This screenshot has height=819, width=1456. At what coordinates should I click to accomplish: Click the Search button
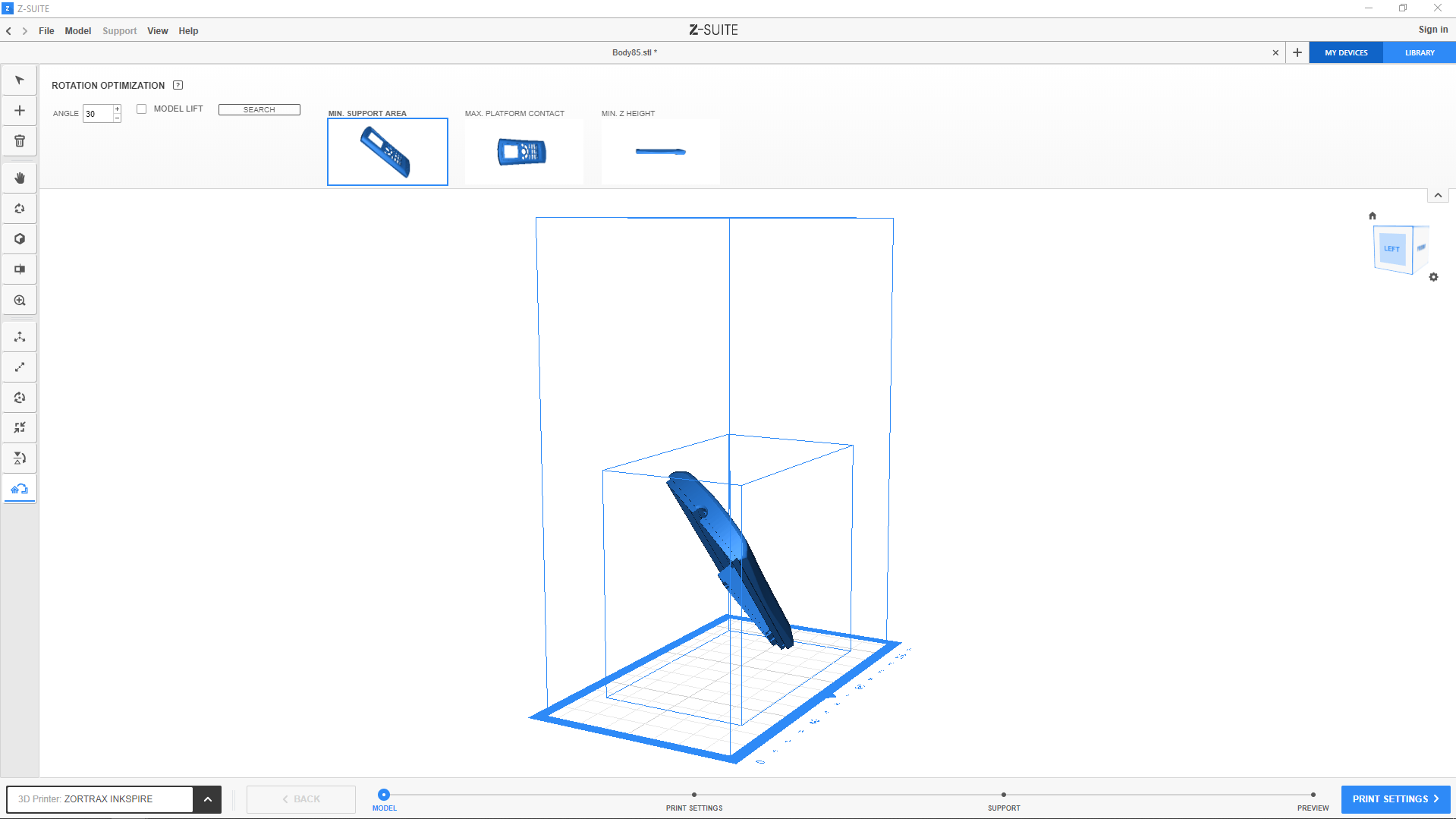(259, 110)
